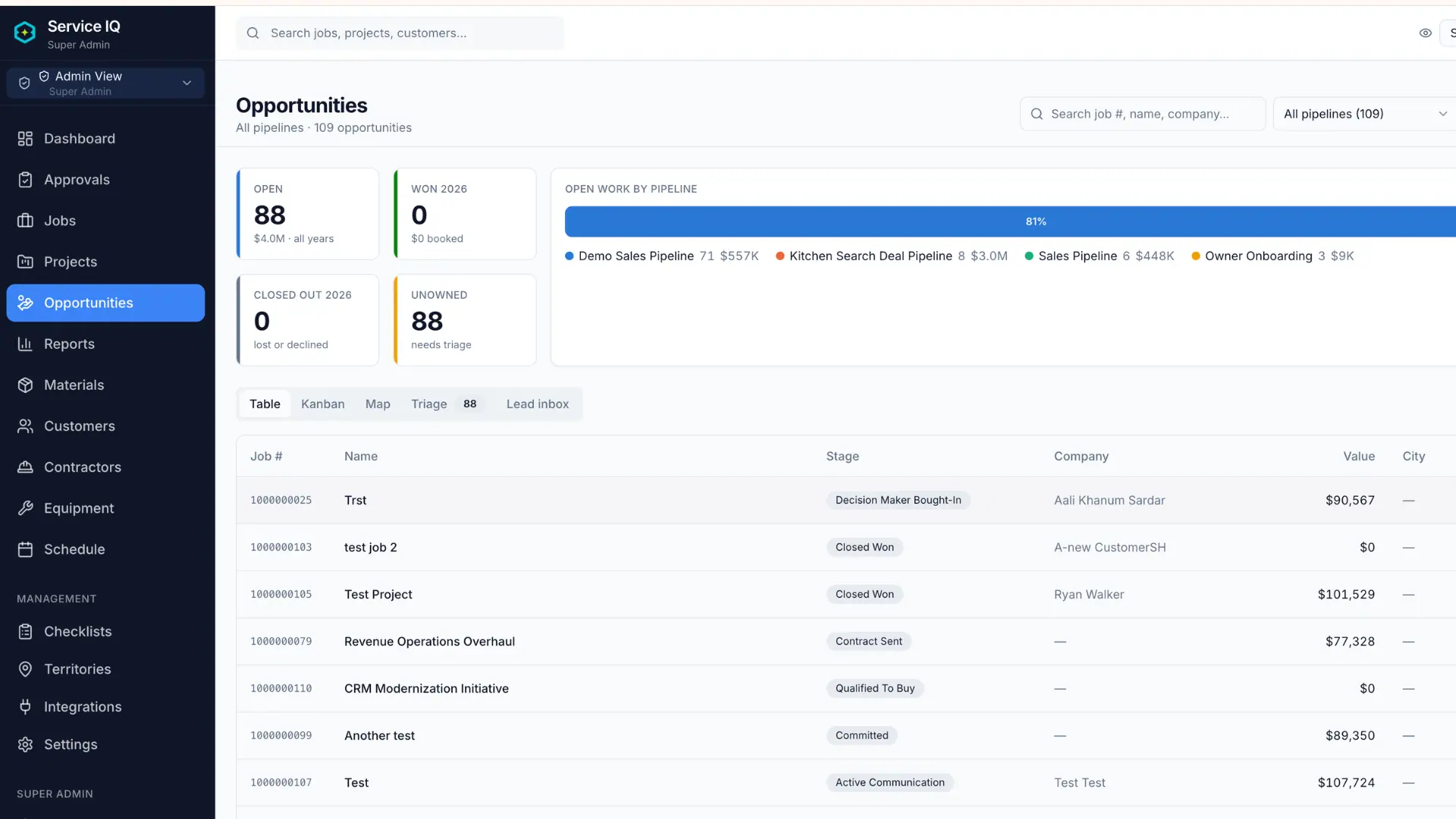
Task: Click the Equipment wrench icon
Action: click(25, 508)
